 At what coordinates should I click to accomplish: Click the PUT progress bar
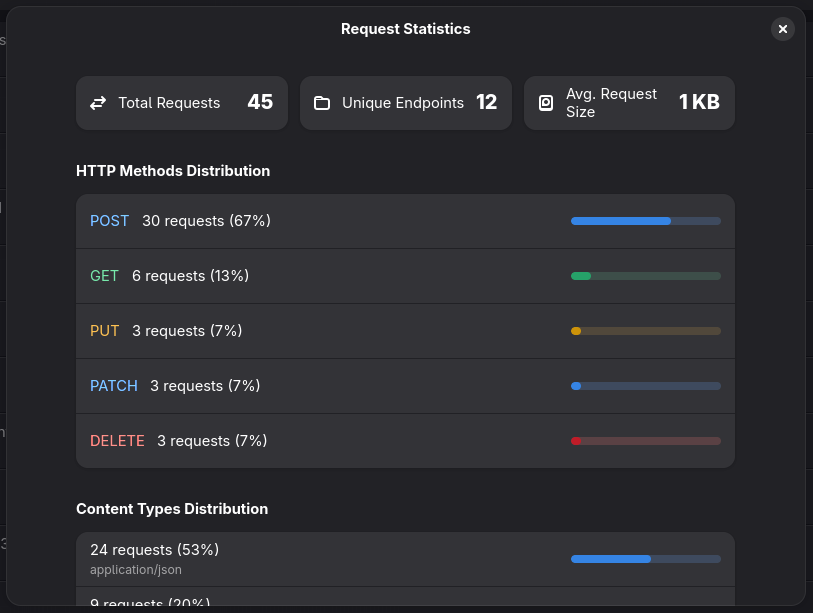646,331
